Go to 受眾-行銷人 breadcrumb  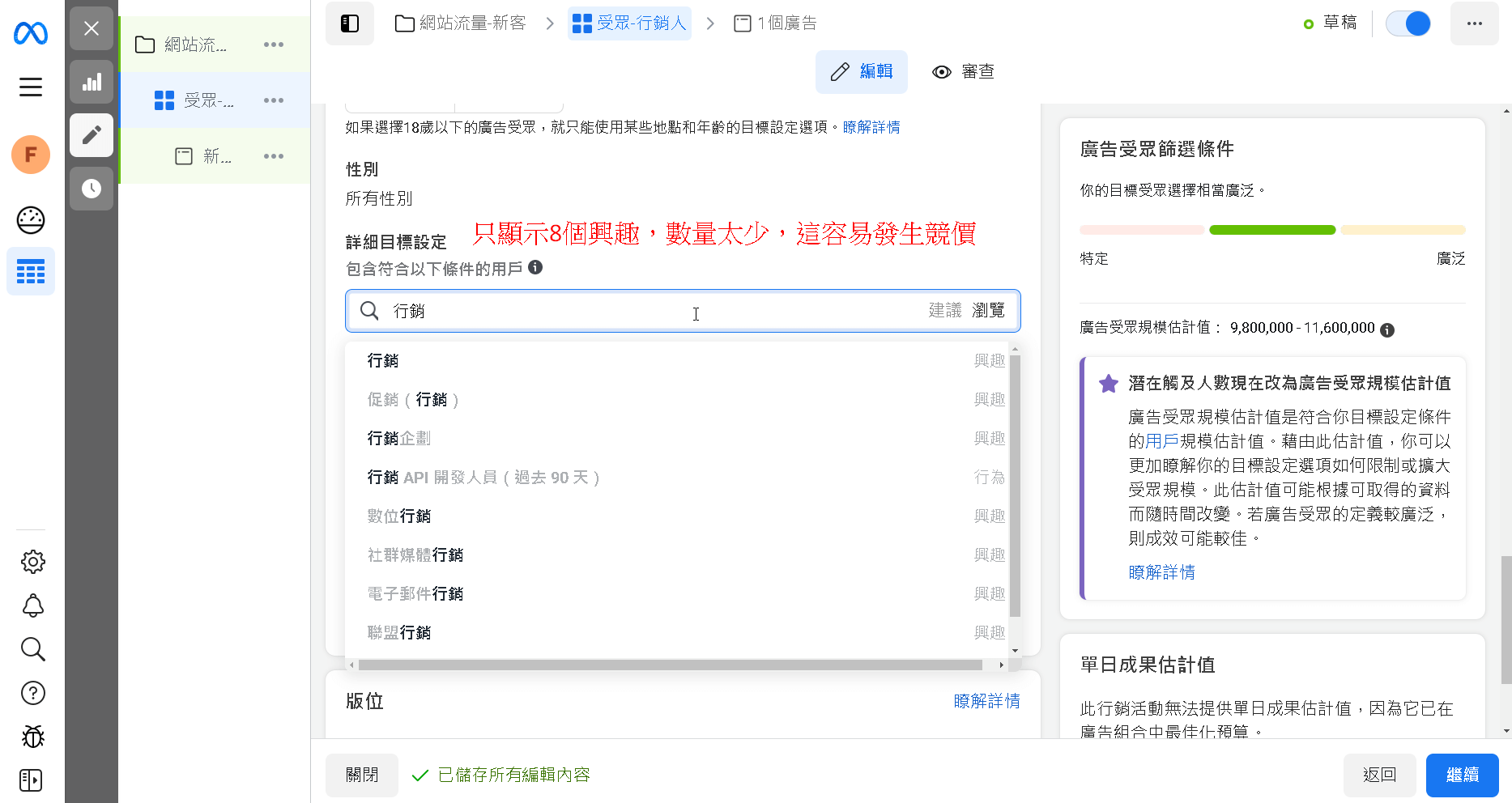[x=629, y=23]
